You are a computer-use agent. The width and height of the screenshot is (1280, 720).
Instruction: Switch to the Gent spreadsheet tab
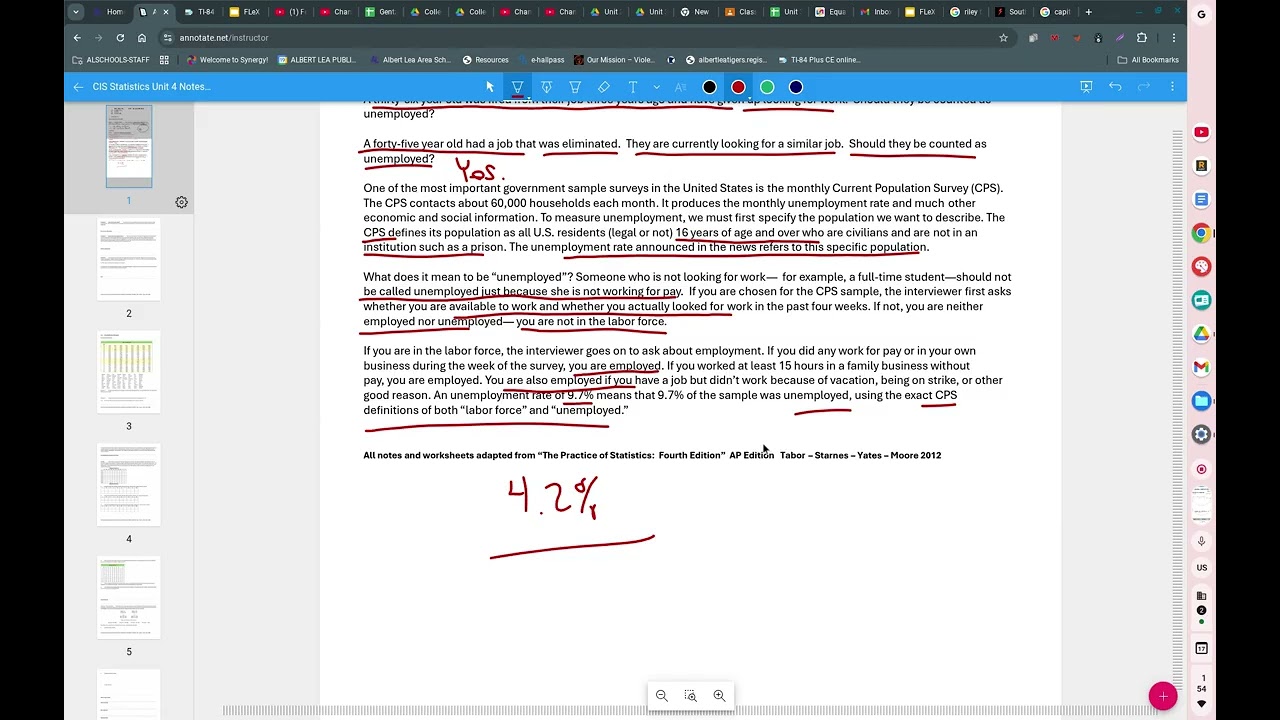coord(380,12)
